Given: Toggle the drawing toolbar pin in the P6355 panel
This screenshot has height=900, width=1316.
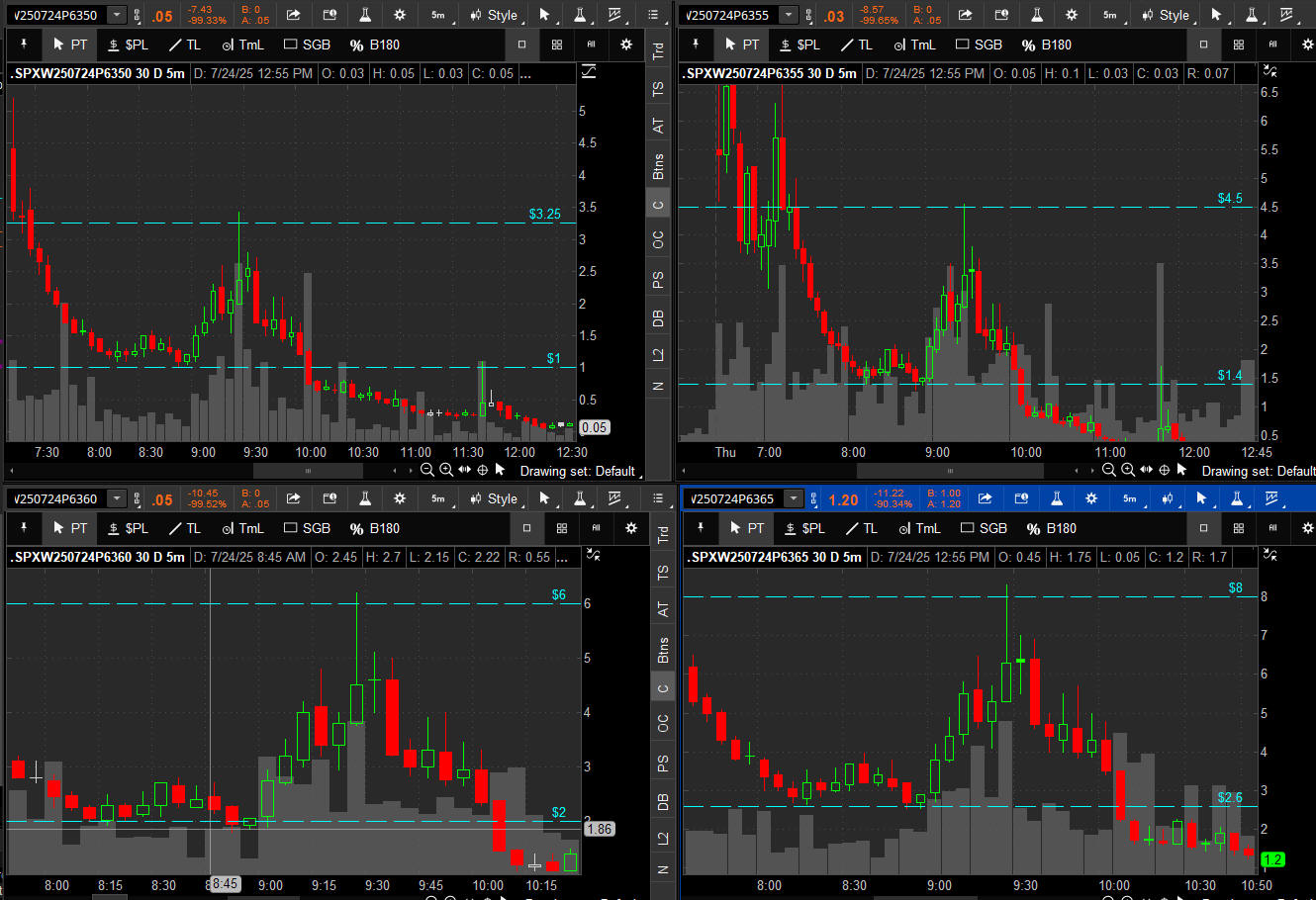Looking at the screenshot, I should 696,45.
